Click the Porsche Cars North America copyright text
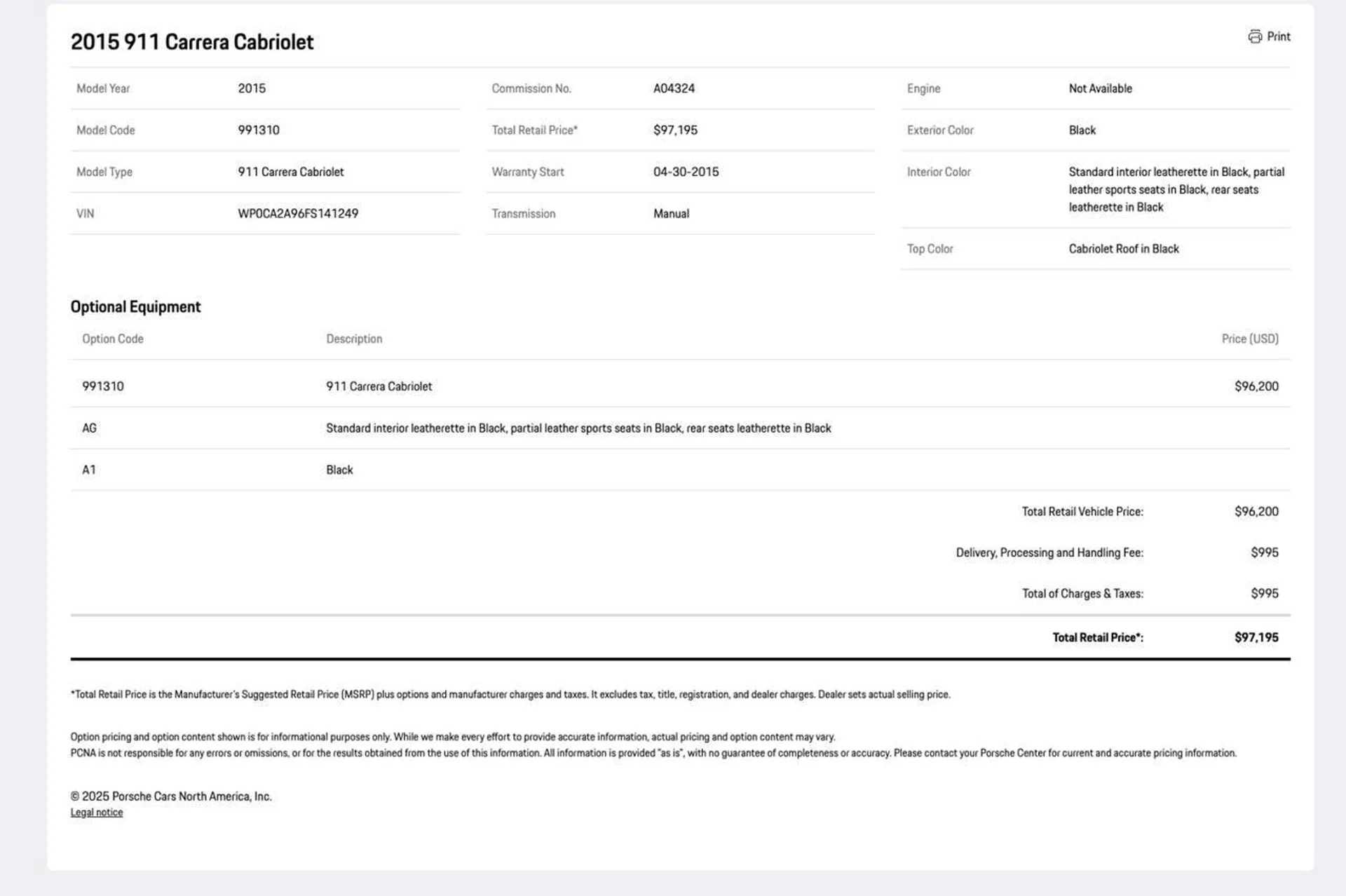The image size is (1346, 896). pos(171,796)
